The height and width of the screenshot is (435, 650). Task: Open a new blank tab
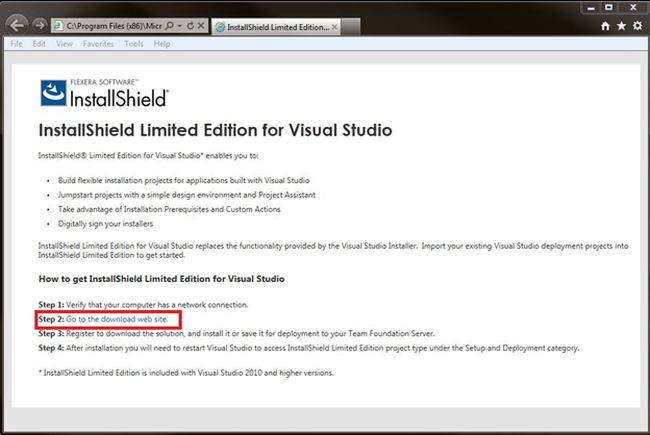pos(351,27)
